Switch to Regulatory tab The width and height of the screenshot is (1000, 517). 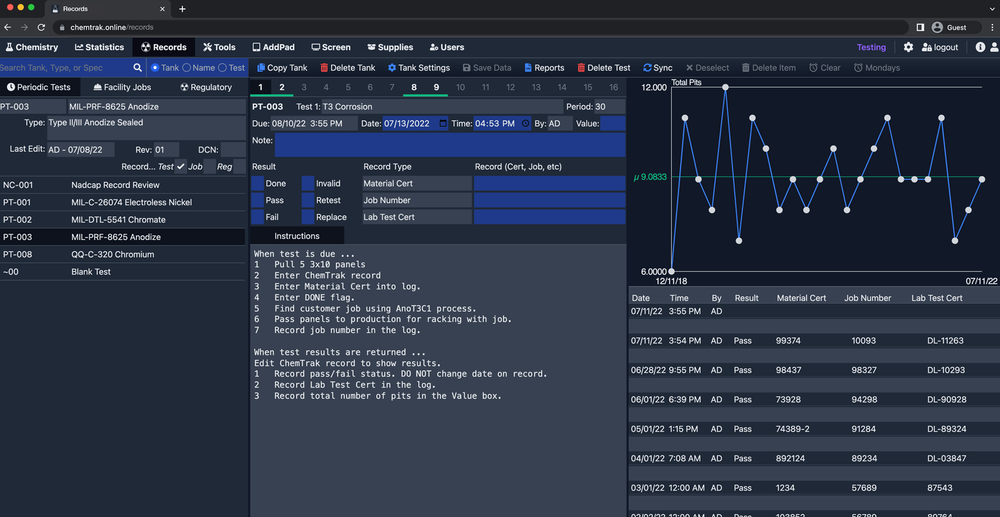(x=206, y=87)
